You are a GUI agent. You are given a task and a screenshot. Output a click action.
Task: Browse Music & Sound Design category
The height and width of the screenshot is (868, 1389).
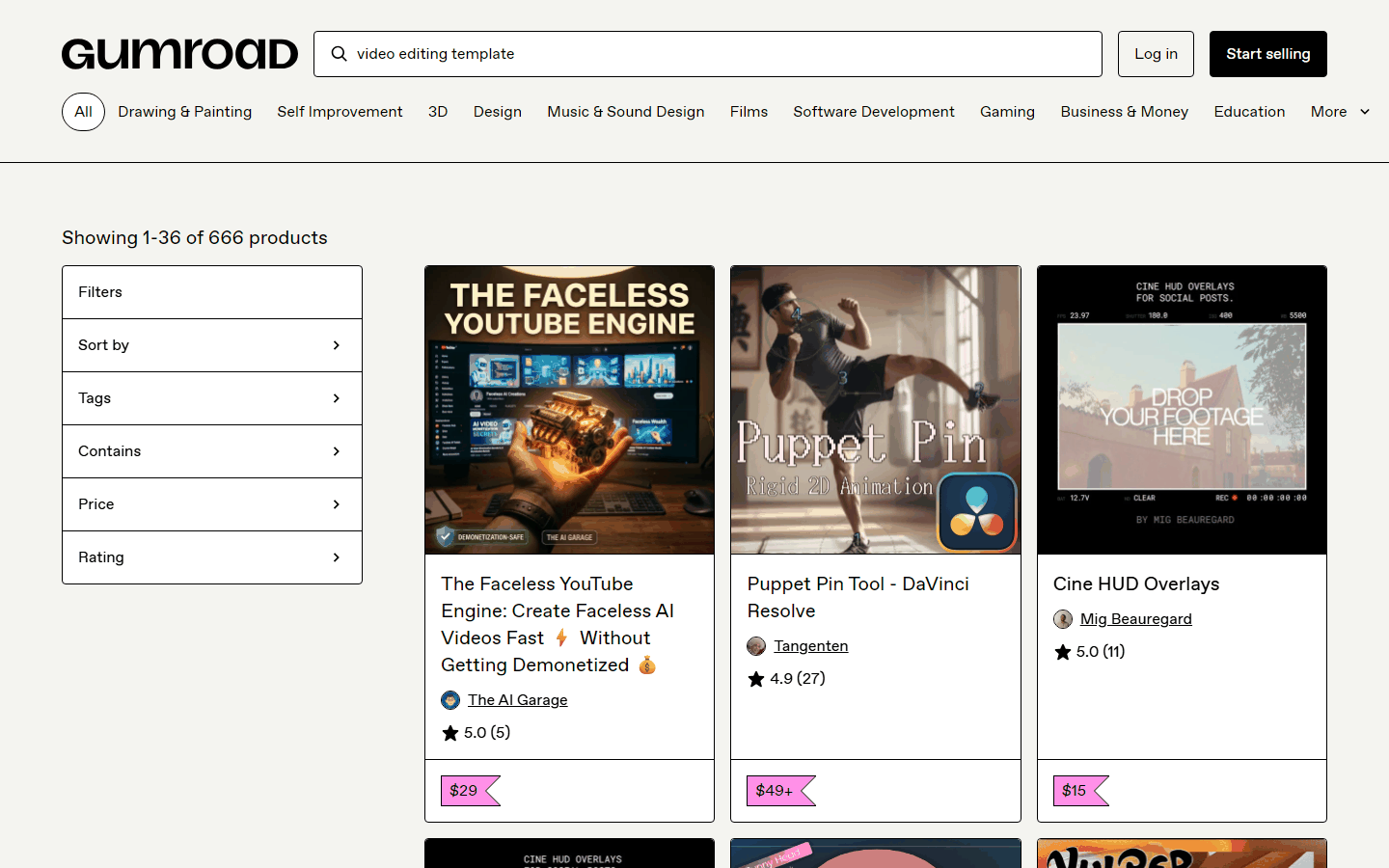(x=626, y=112)
